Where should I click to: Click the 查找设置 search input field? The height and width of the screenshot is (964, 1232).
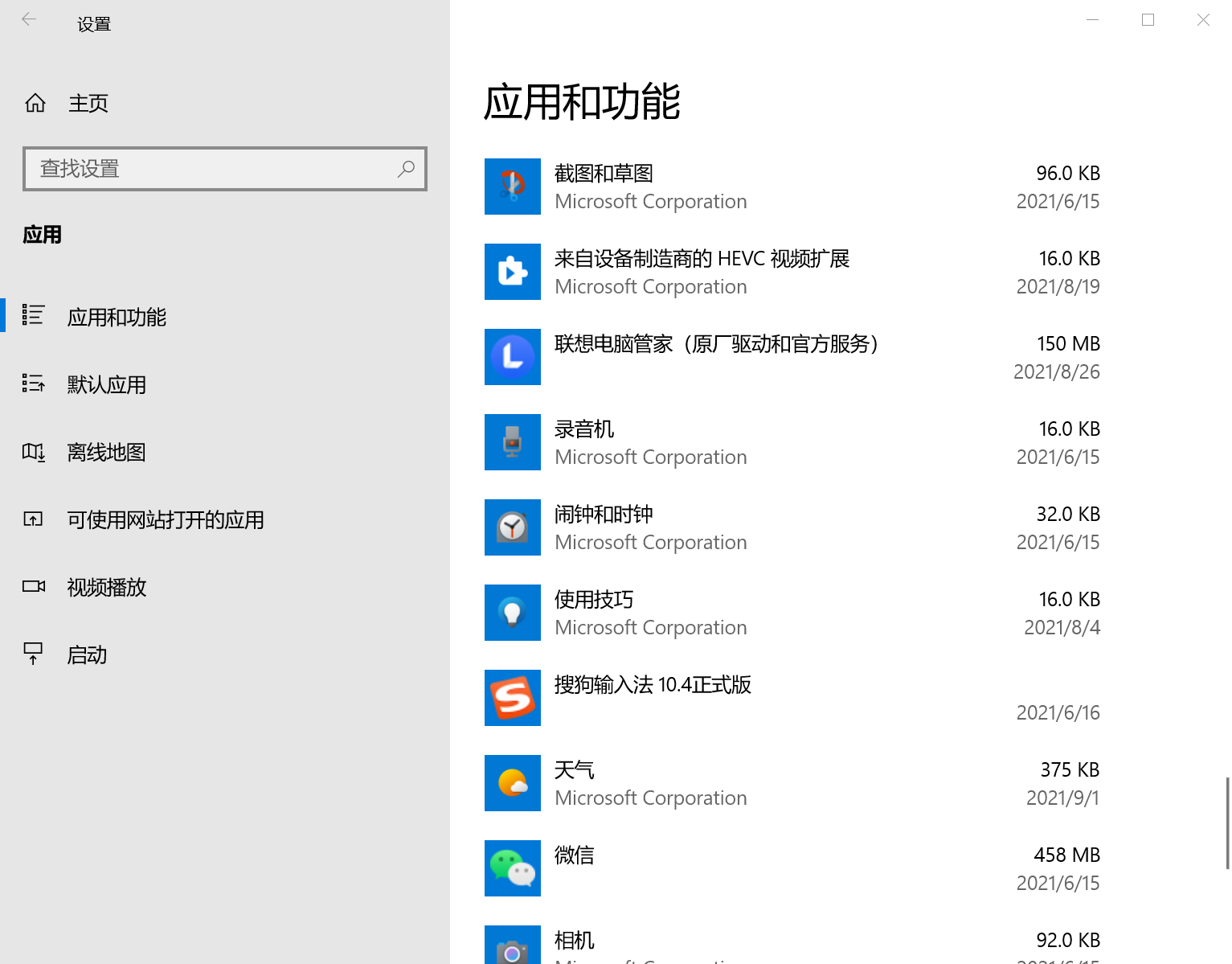coord(213,169)
